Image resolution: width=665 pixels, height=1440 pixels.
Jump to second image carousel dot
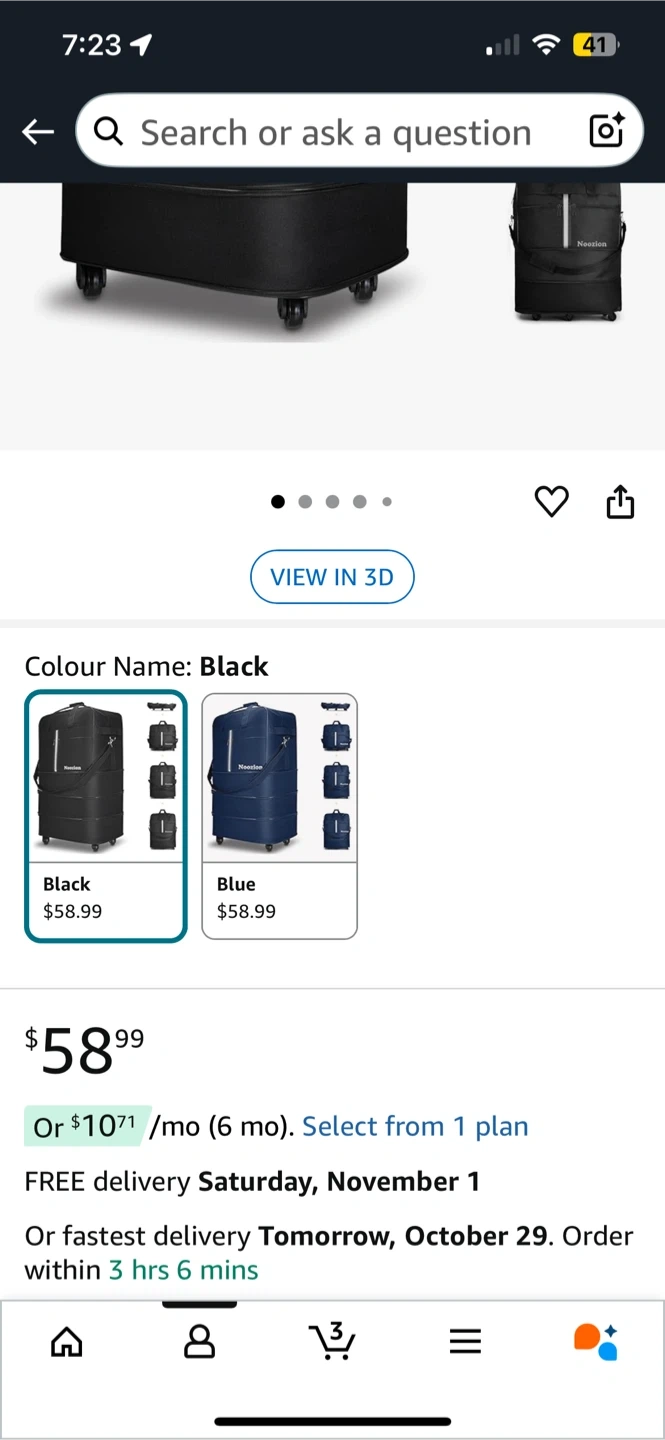point(305,502)
